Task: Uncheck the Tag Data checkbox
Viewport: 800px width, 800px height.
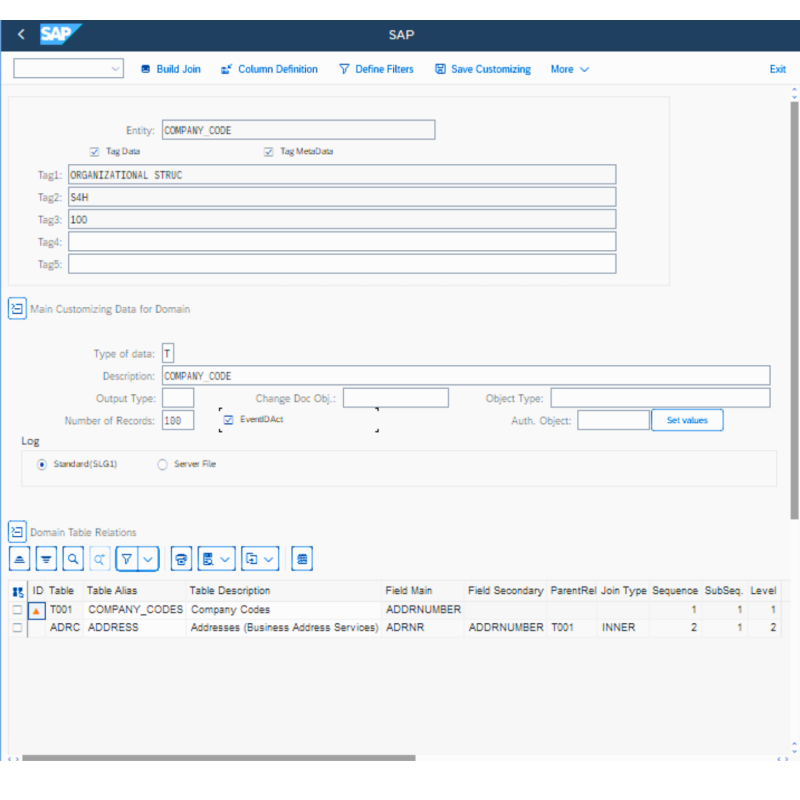Action: [x=95, y=152]
